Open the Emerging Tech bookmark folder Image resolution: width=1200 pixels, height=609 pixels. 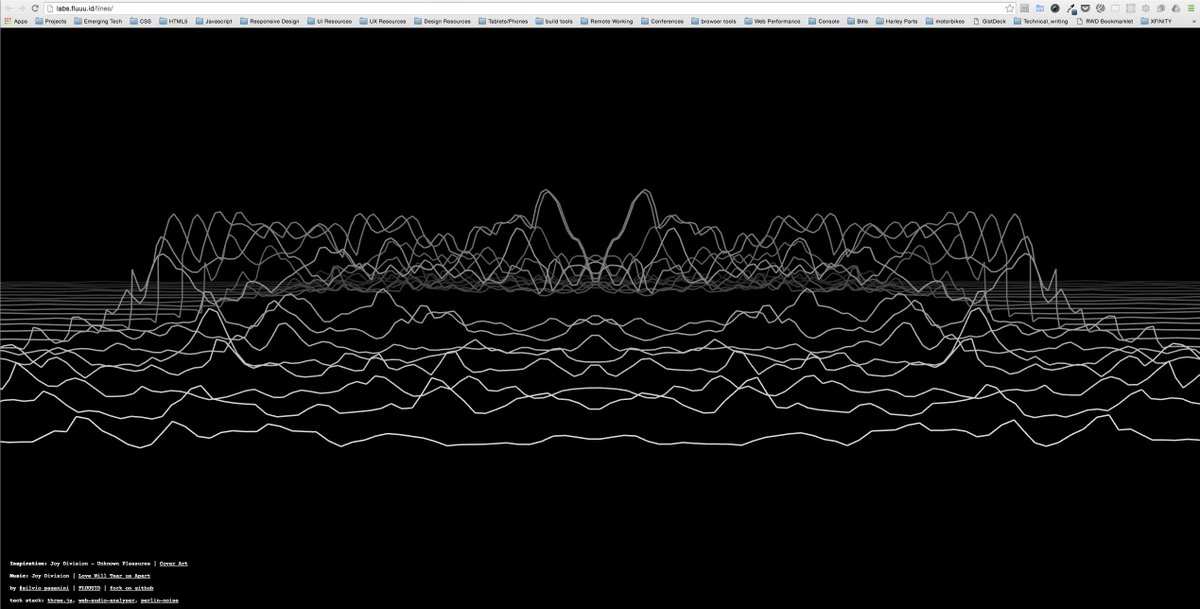tap(96, 21)
